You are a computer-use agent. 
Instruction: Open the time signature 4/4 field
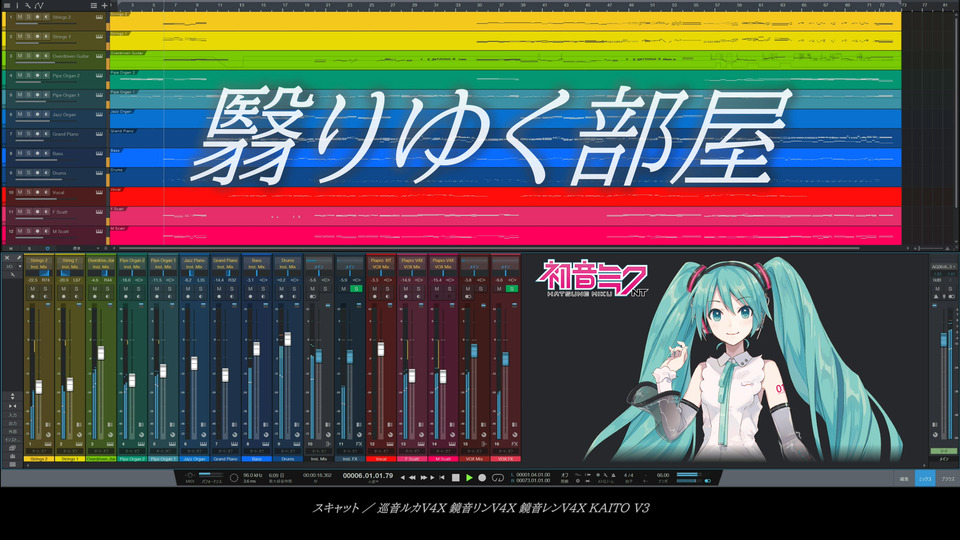(629, 475)
